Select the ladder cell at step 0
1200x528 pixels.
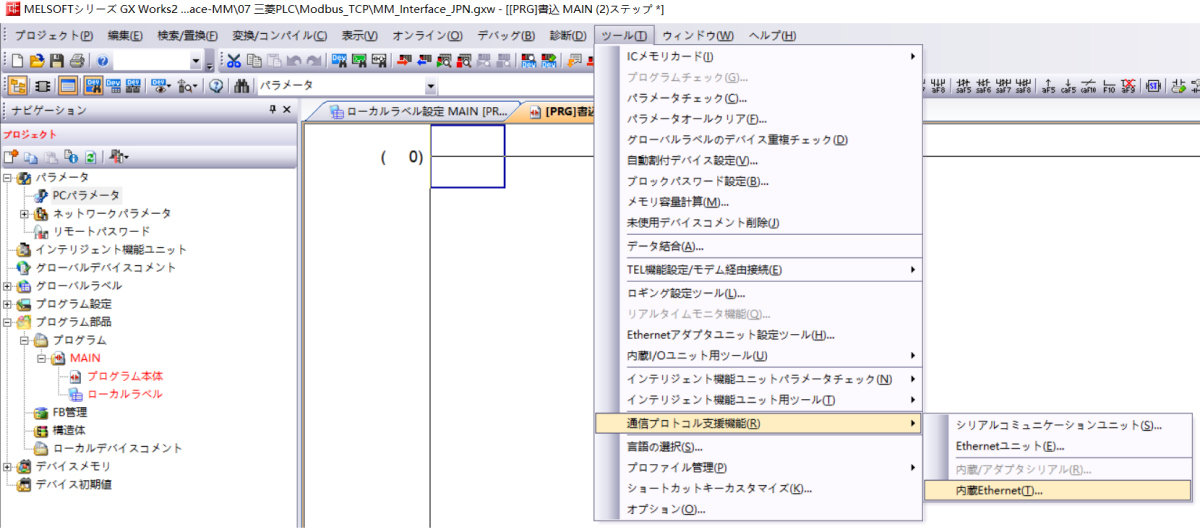(x=467, y=156)
